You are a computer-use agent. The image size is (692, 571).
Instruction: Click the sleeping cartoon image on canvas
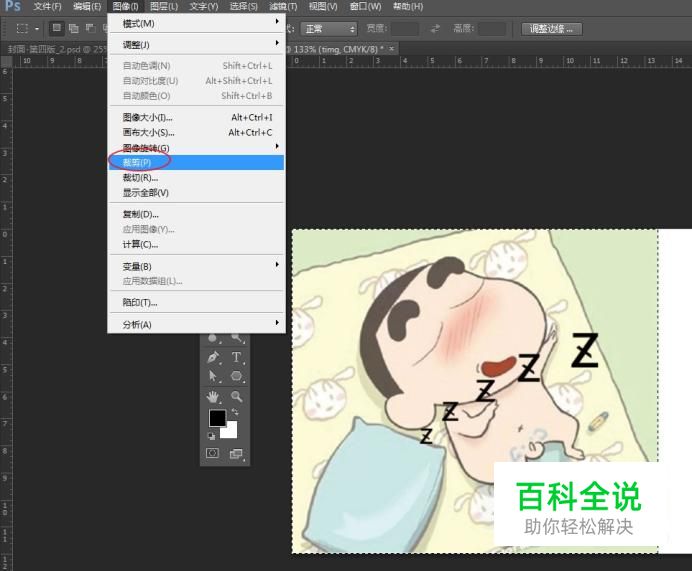click(x=475, y=391)
